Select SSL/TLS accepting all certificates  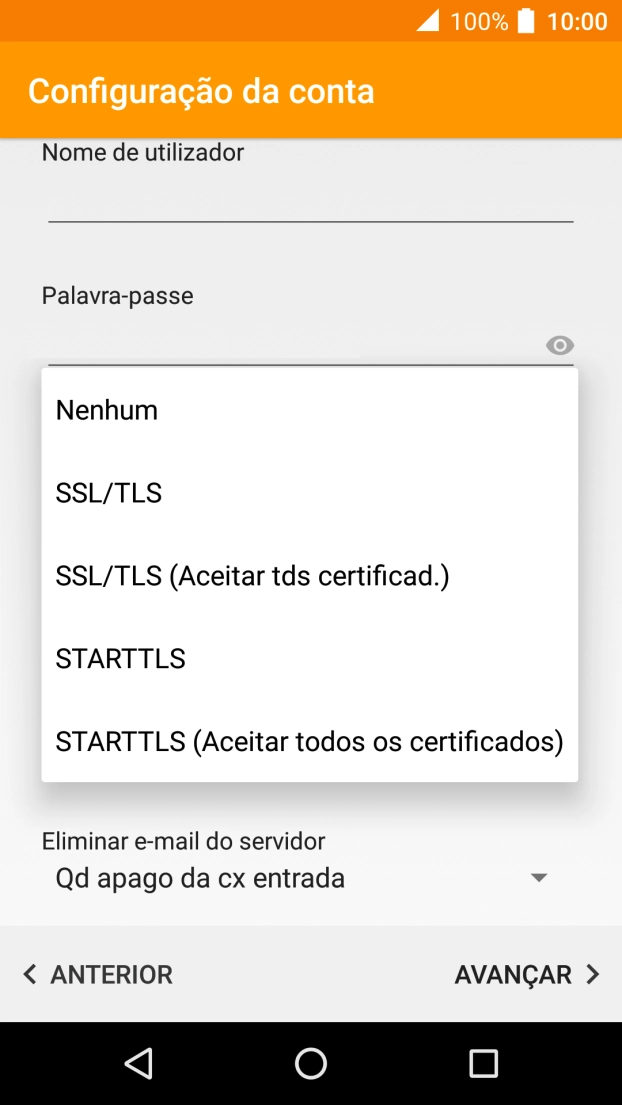point(252,575)
